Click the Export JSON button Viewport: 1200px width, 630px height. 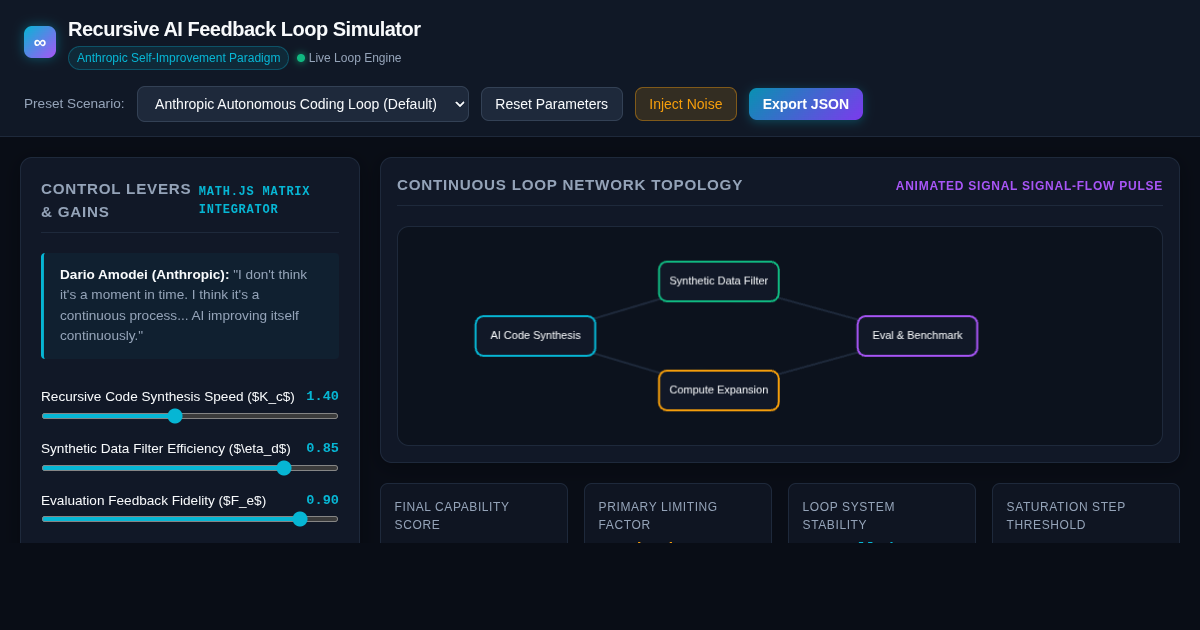point(806,104)
